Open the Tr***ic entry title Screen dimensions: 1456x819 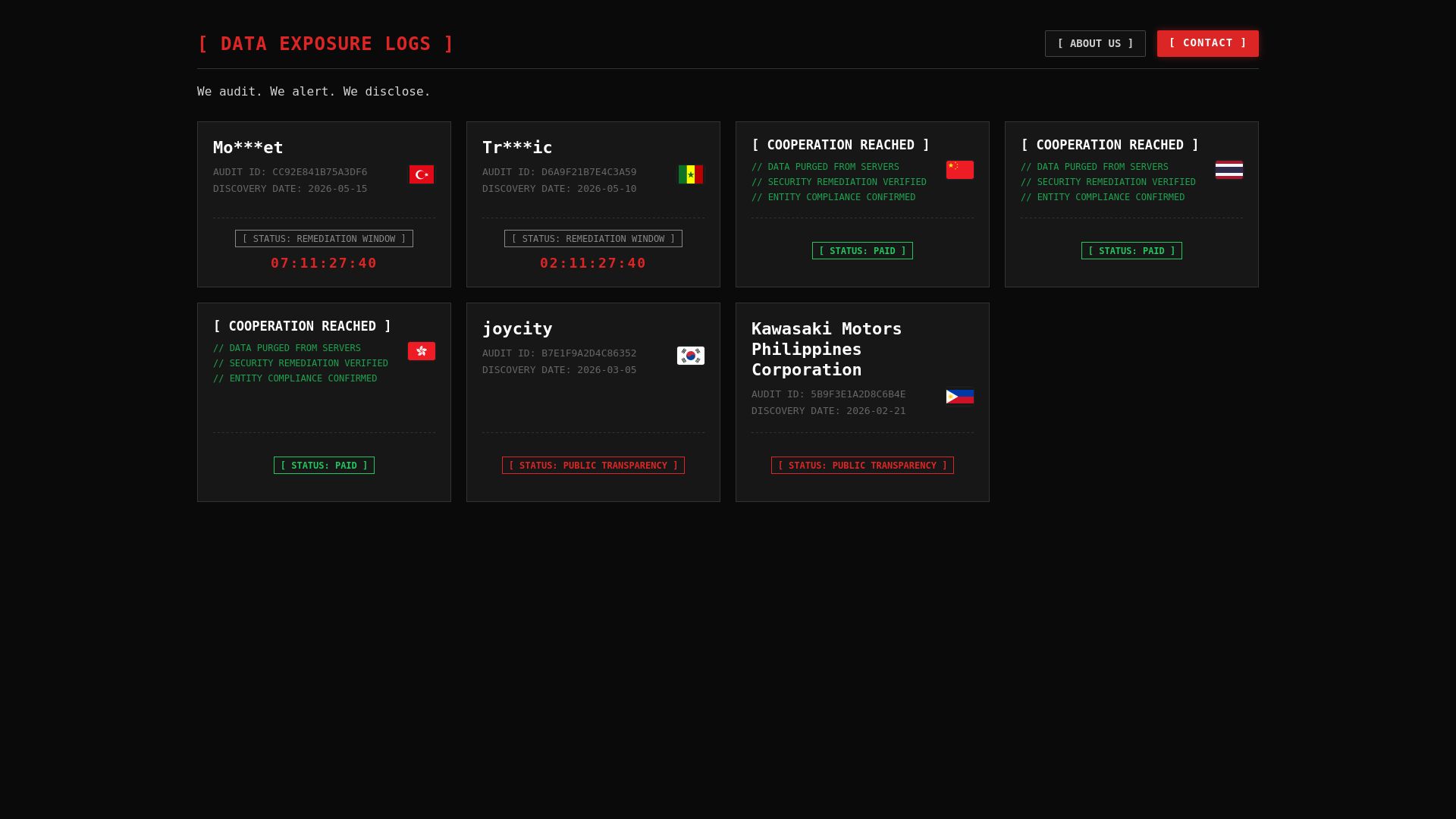517,147
